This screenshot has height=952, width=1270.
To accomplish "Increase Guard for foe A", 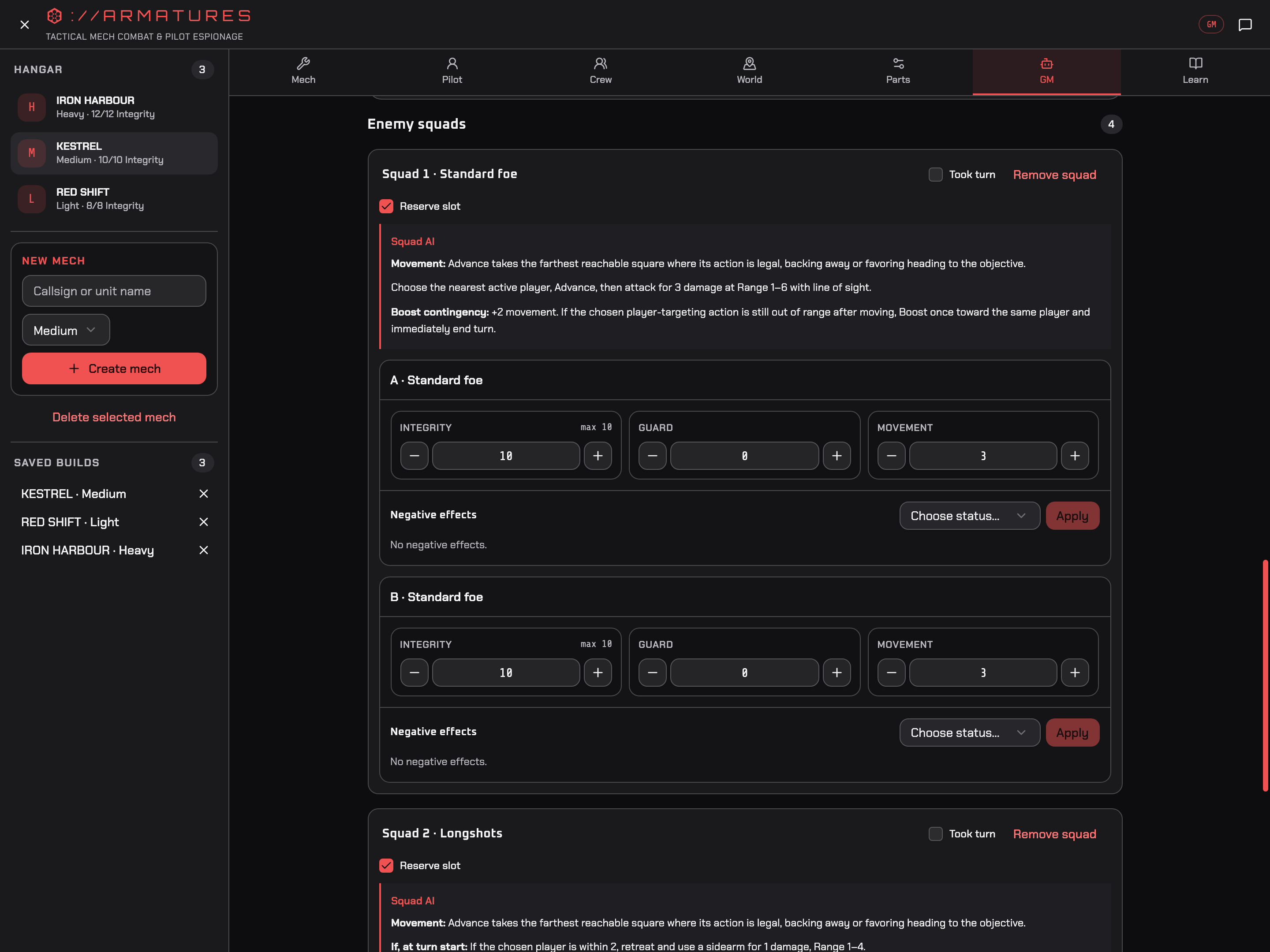I will 837,456.
